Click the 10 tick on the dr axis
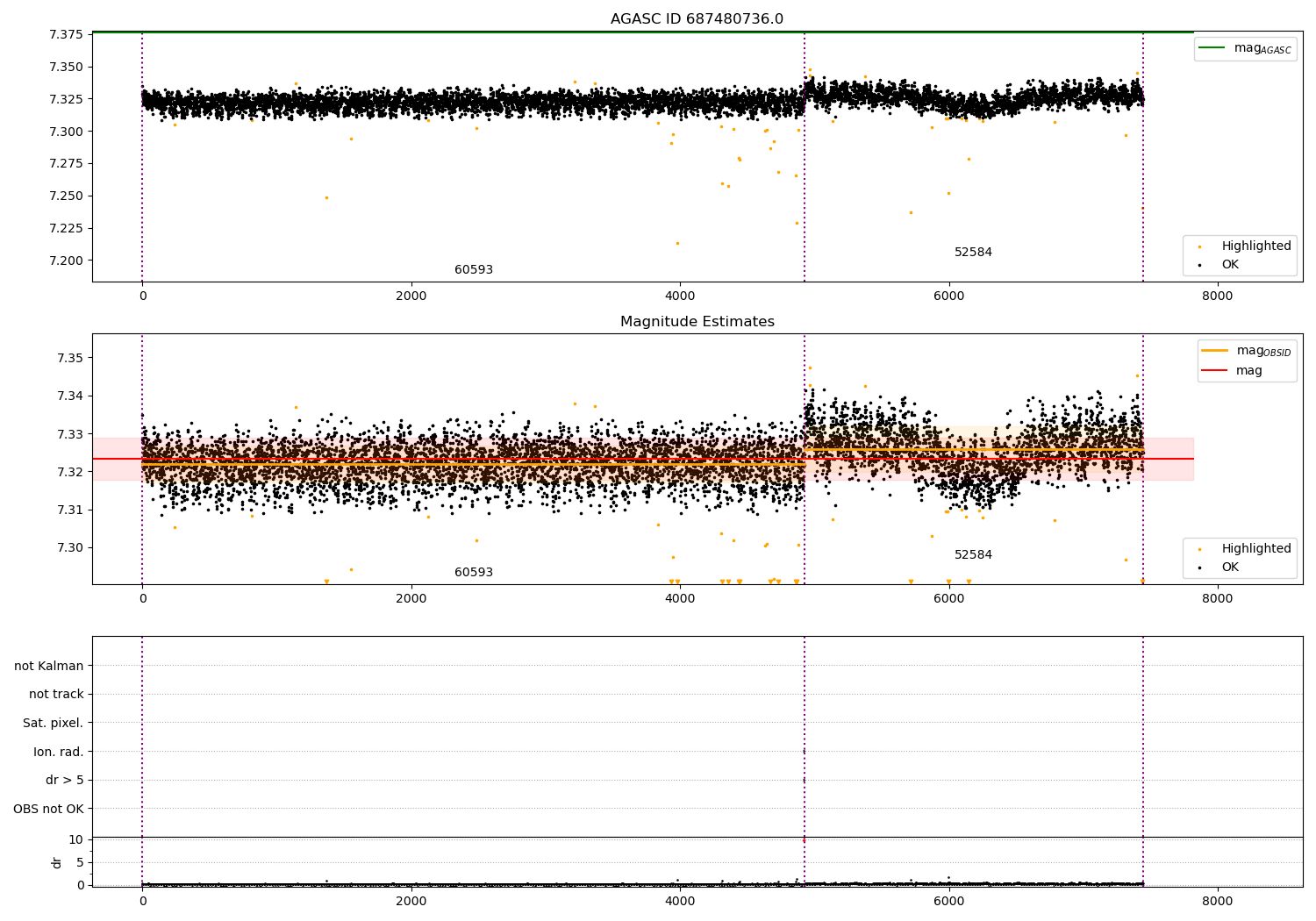 click(76, 840)
